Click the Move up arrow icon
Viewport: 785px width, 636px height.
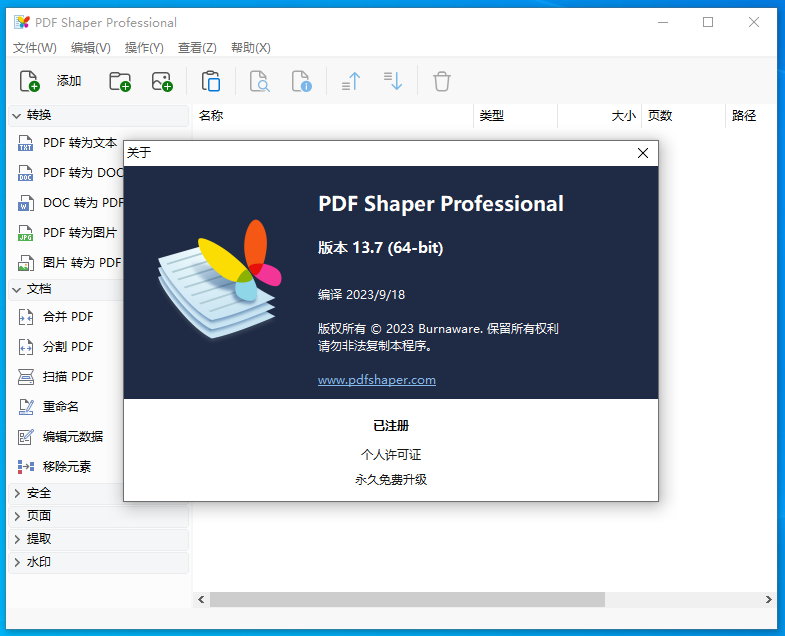[x=351, y=81]
